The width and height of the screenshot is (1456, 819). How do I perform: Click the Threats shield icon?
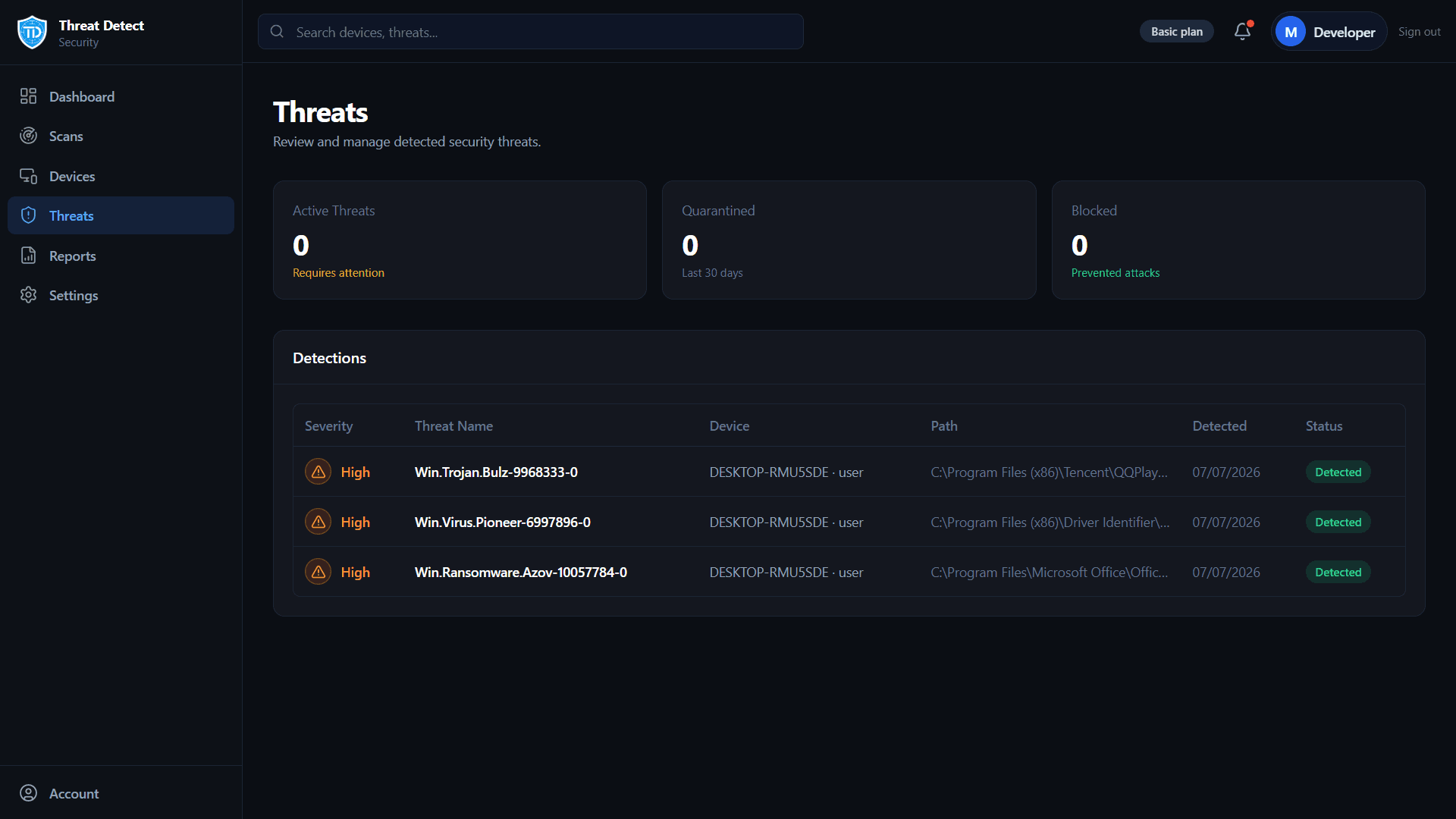(x=28, y=215)
